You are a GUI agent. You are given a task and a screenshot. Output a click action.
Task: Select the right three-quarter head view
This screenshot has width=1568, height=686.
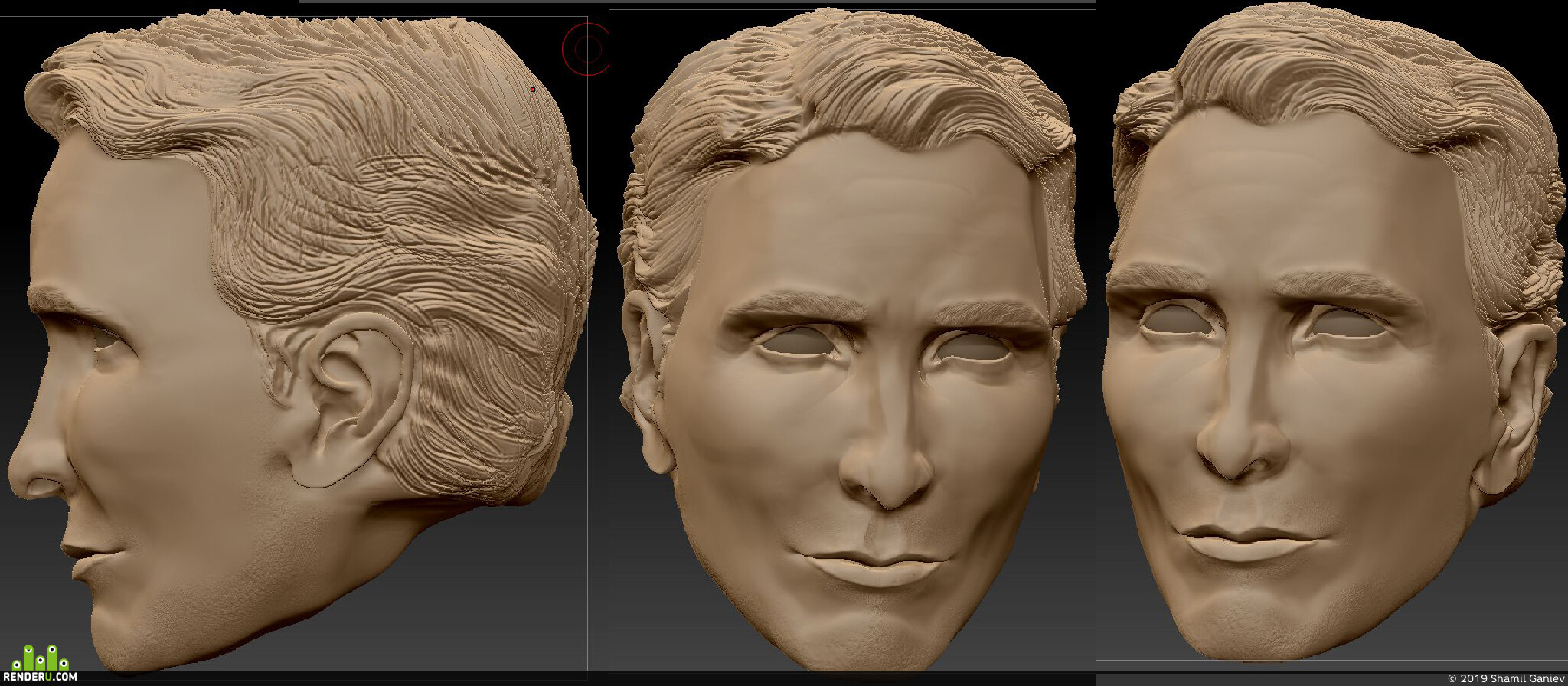(1332, 333)
